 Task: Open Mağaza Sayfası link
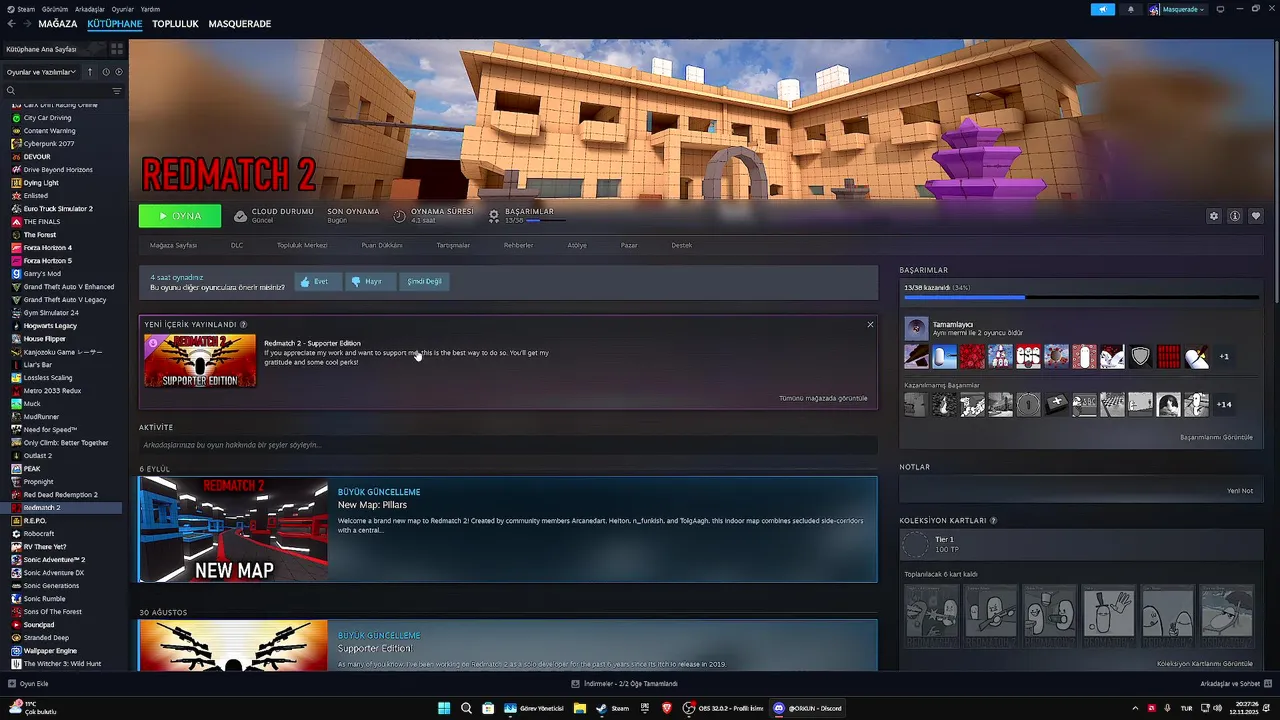173,245
